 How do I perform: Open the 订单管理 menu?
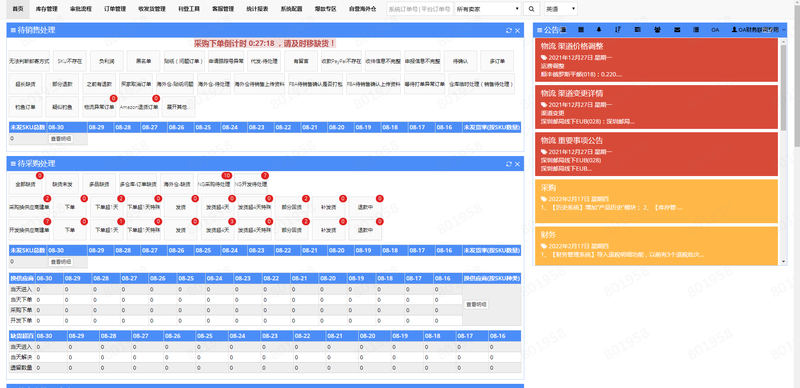[115, 9]
